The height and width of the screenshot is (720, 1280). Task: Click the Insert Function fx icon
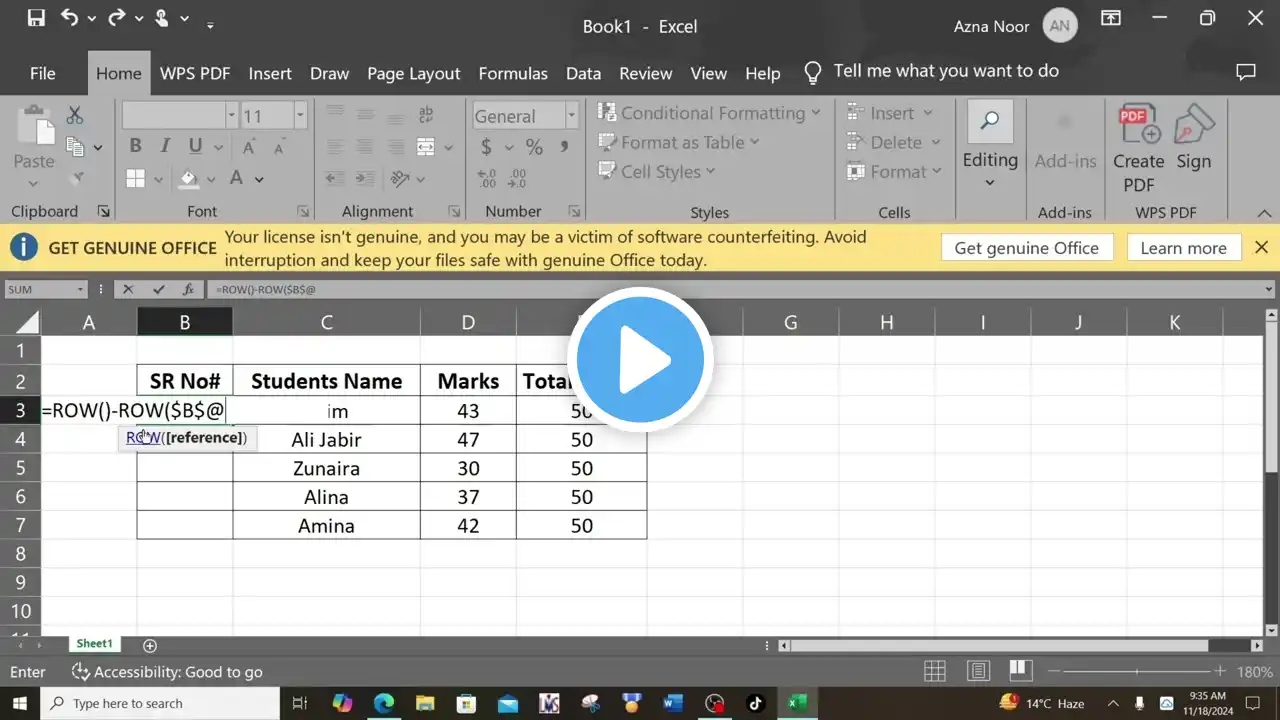click(188, 289)
